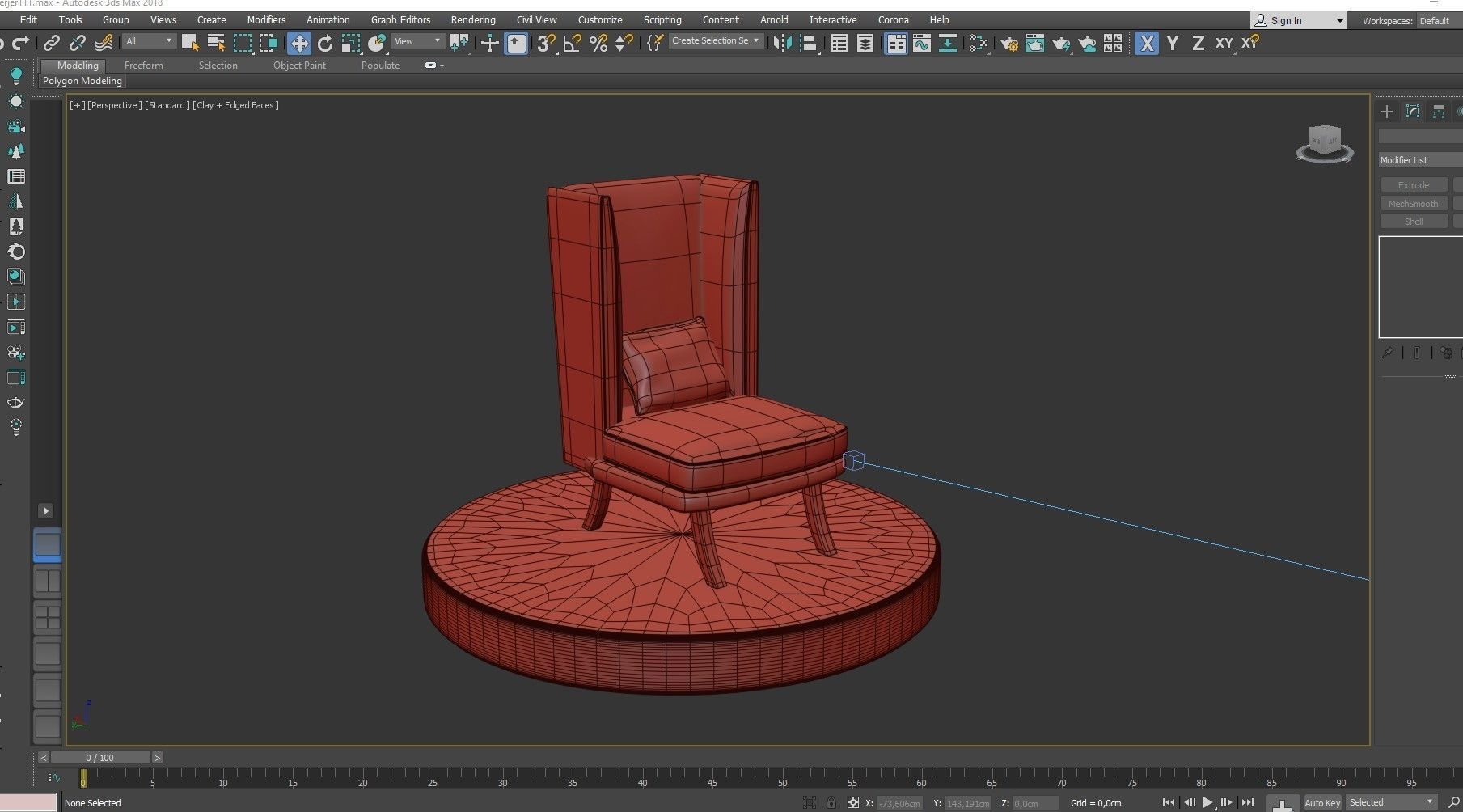Choose the Select Object arrow tool
This screenshot has width=1463, height=812.
(190, 43)
